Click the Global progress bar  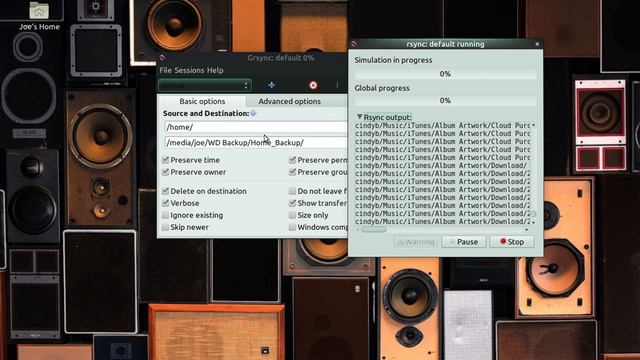pyautogui.click(x=445, y=100)
